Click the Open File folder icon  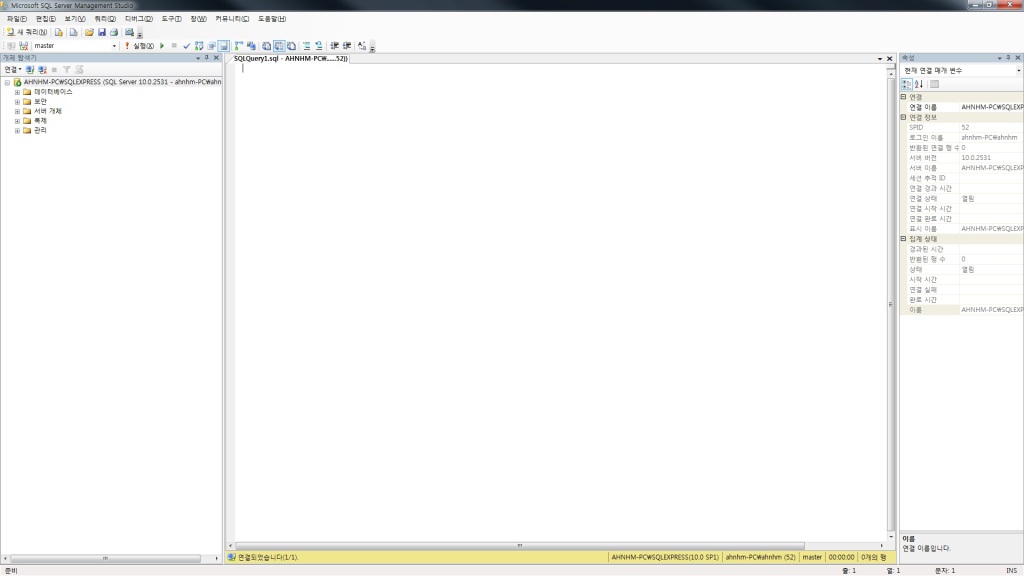[89, 32]
